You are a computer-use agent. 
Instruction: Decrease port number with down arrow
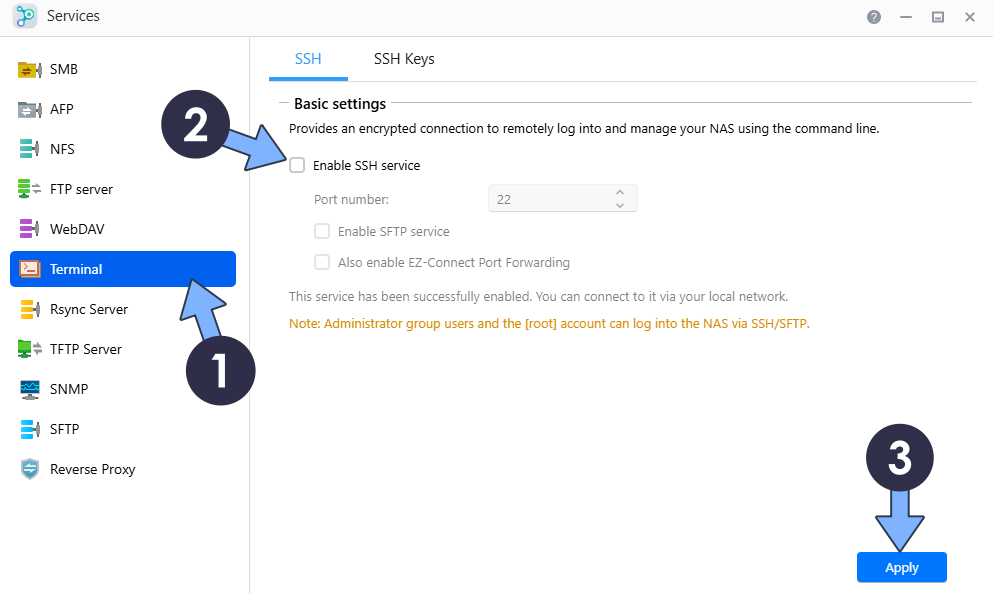(620, 205)
